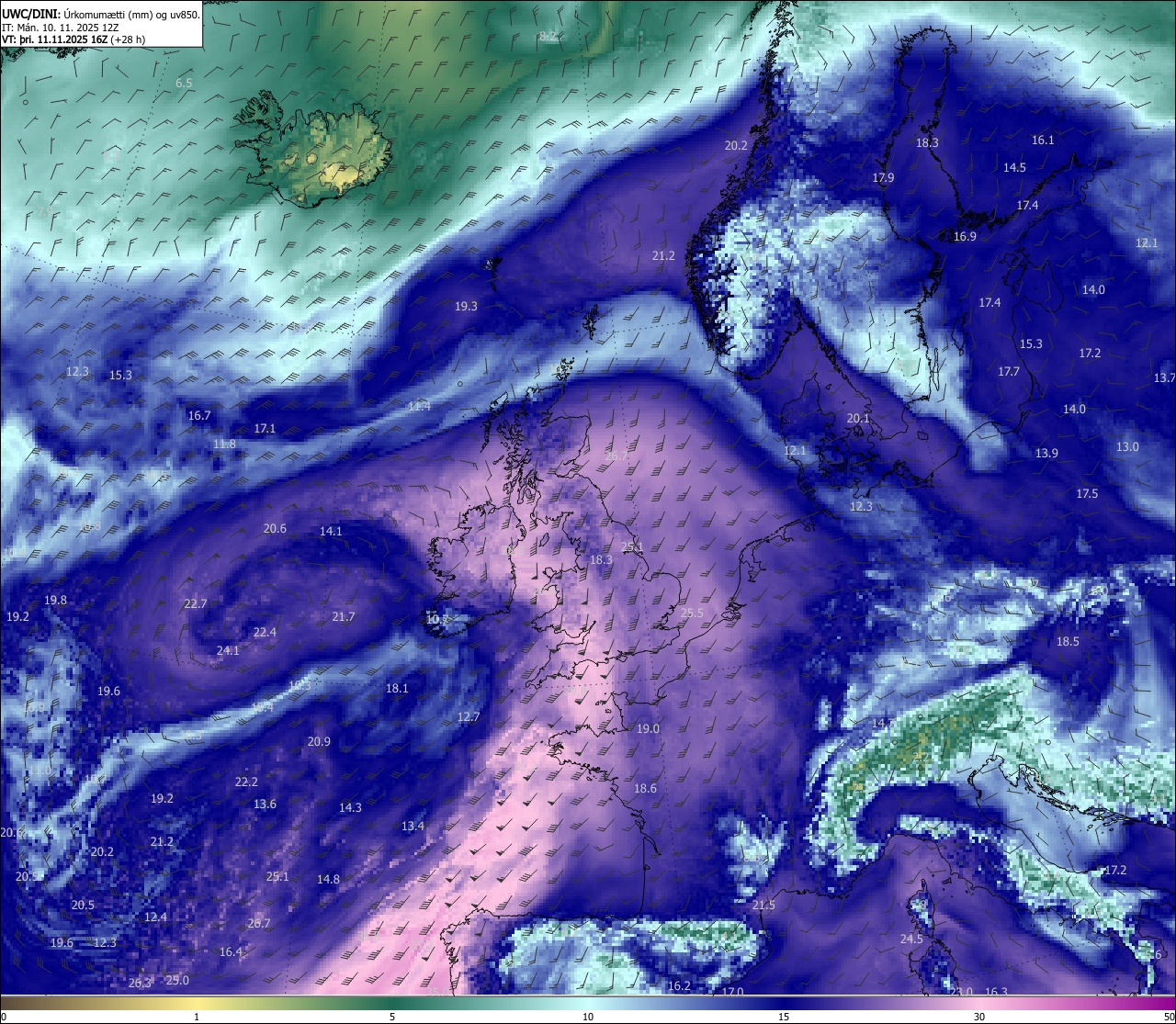Click the 19.8 value label
Viewport: 1176px width, 1024px height.
[x=55, y=601]
